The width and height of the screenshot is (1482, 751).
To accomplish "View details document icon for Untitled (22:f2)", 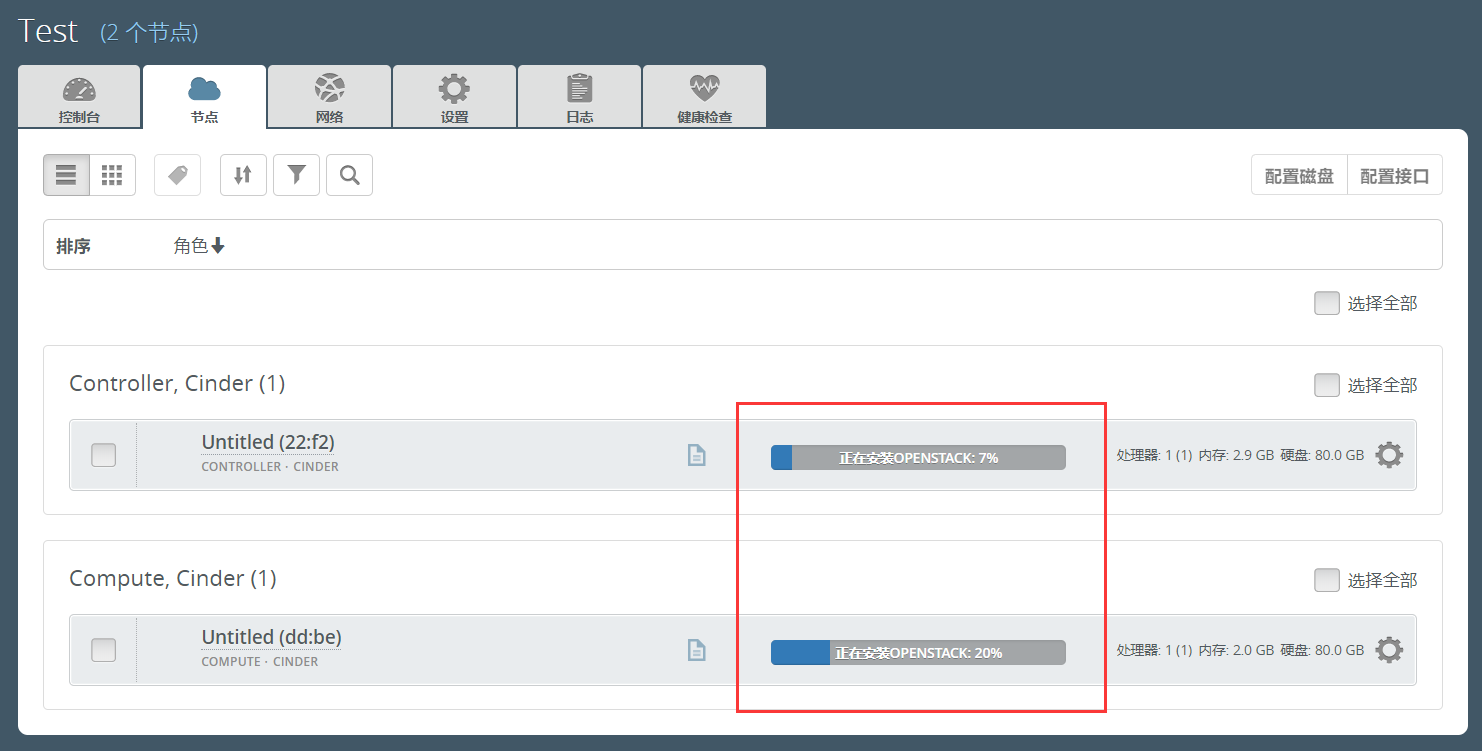I will coord(696,454).
